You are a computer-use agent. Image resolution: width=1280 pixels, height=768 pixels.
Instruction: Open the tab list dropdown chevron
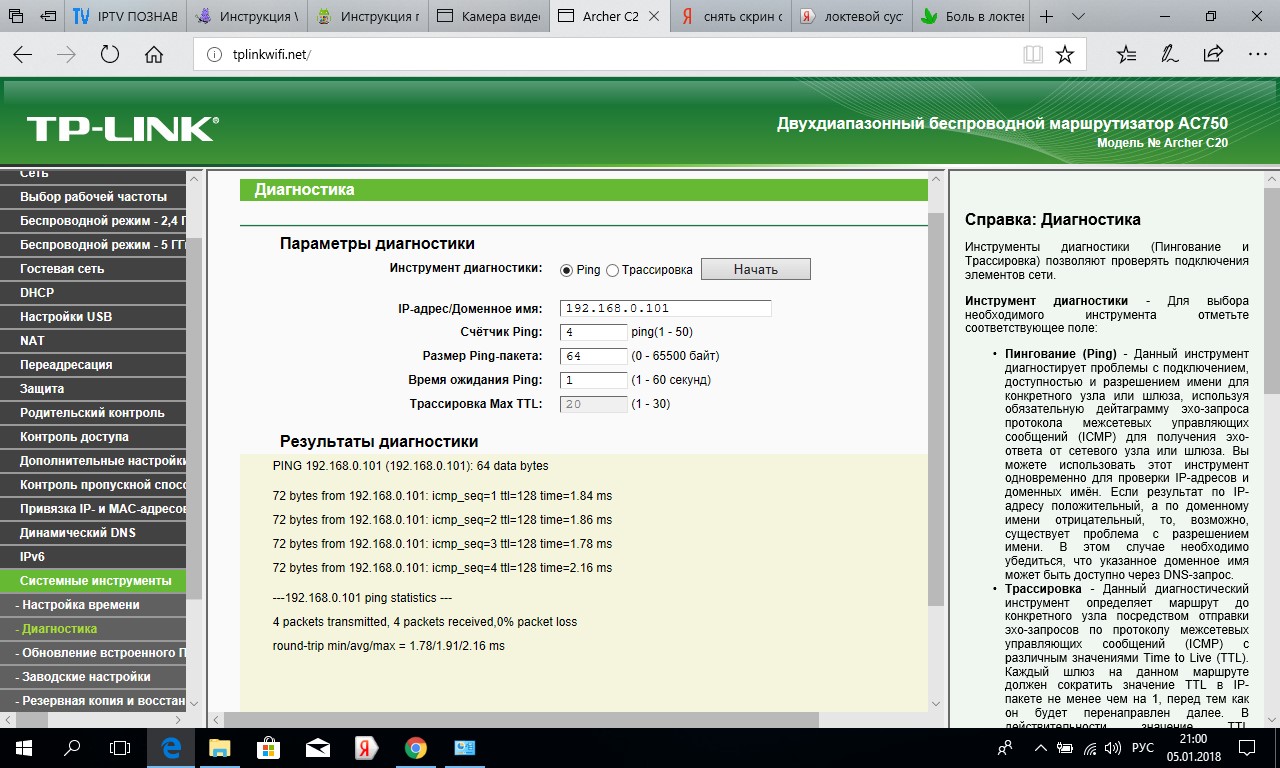coord(1078,17)
